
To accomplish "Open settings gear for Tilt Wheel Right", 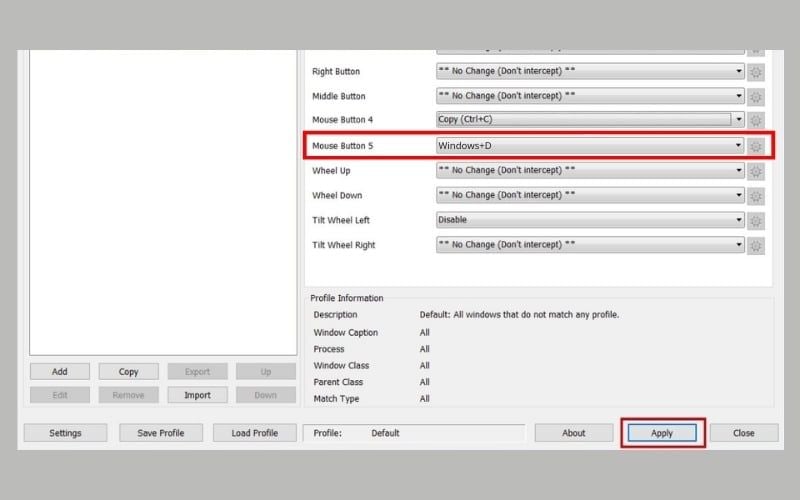I will (x=756, y=246).
